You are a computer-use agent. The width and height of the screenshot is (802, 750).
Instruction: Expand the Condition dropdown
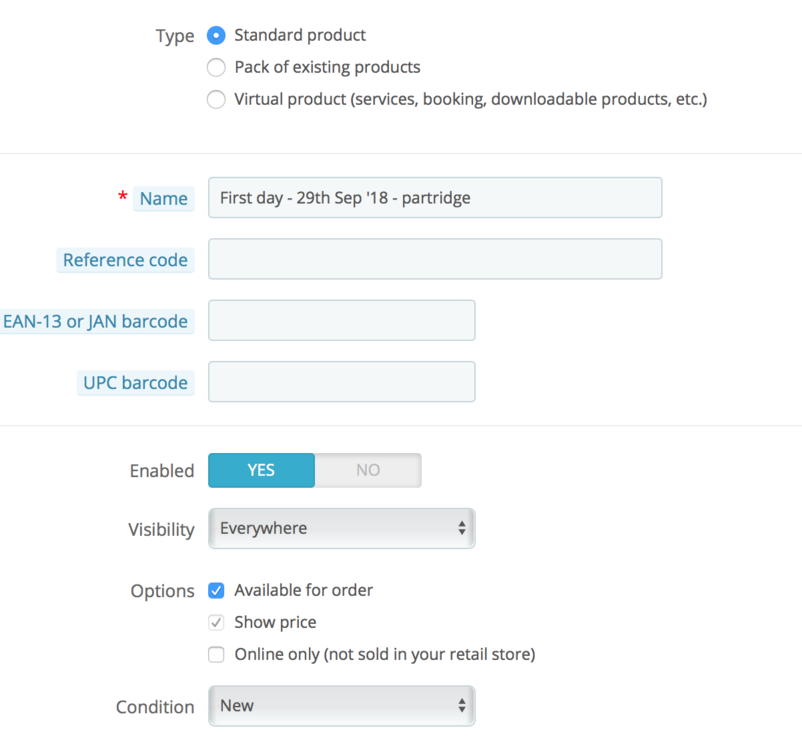click(x=341, y=705)
